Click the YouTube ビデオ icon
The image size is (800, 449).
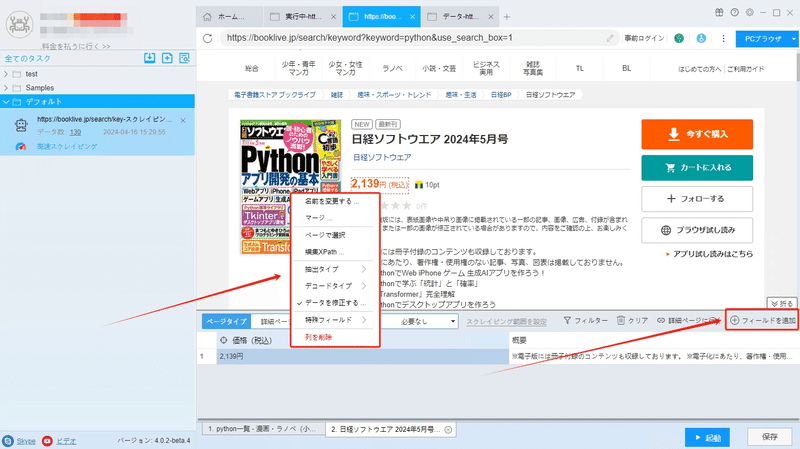coord(47,441)
